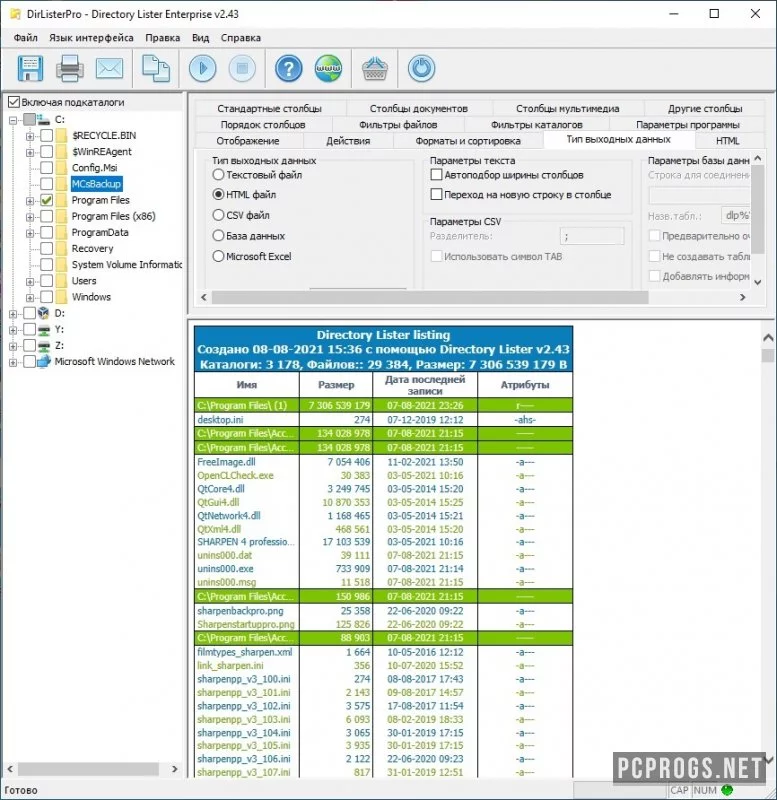
Task: Click the DirListerPro title bar app icon
Action: pos(16,14)
